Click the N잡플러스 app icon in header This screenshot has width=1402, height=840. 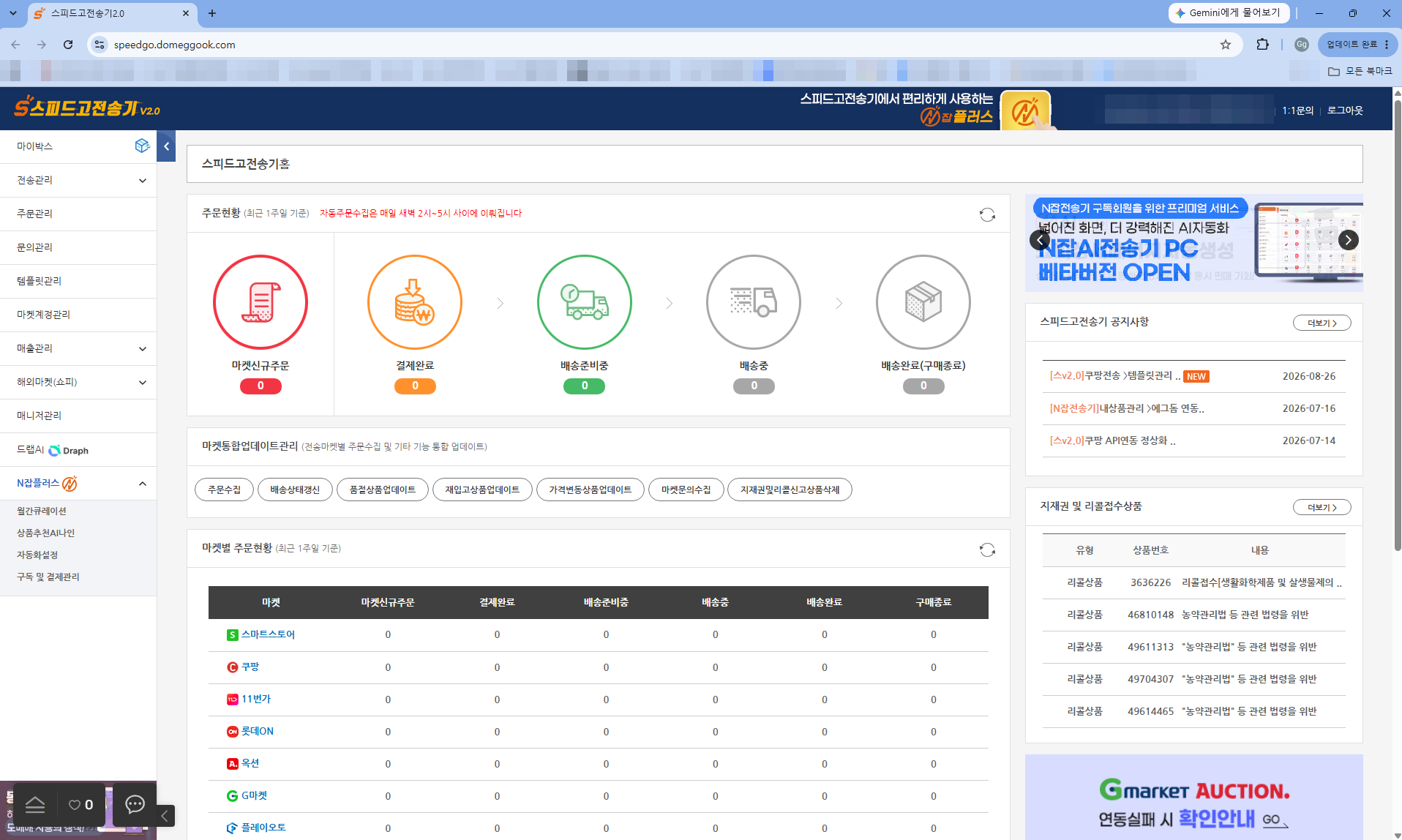click(x=1025, y=110)
